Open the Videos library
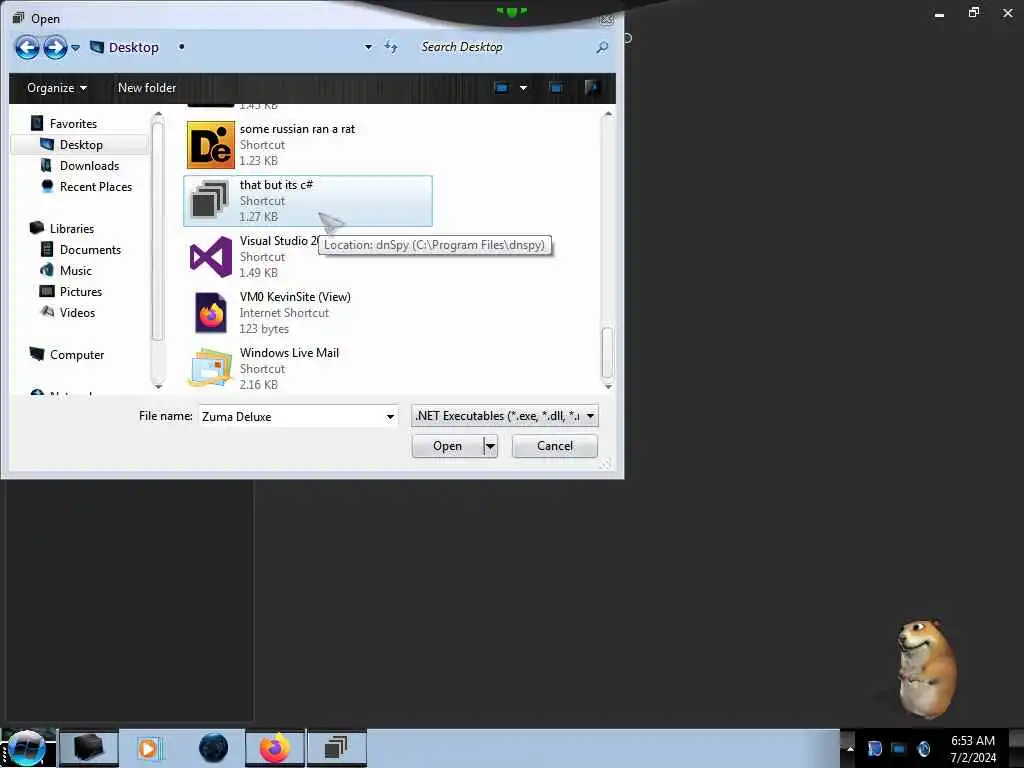Viewport: 1024px width, 768px height. tap(77, 312)
